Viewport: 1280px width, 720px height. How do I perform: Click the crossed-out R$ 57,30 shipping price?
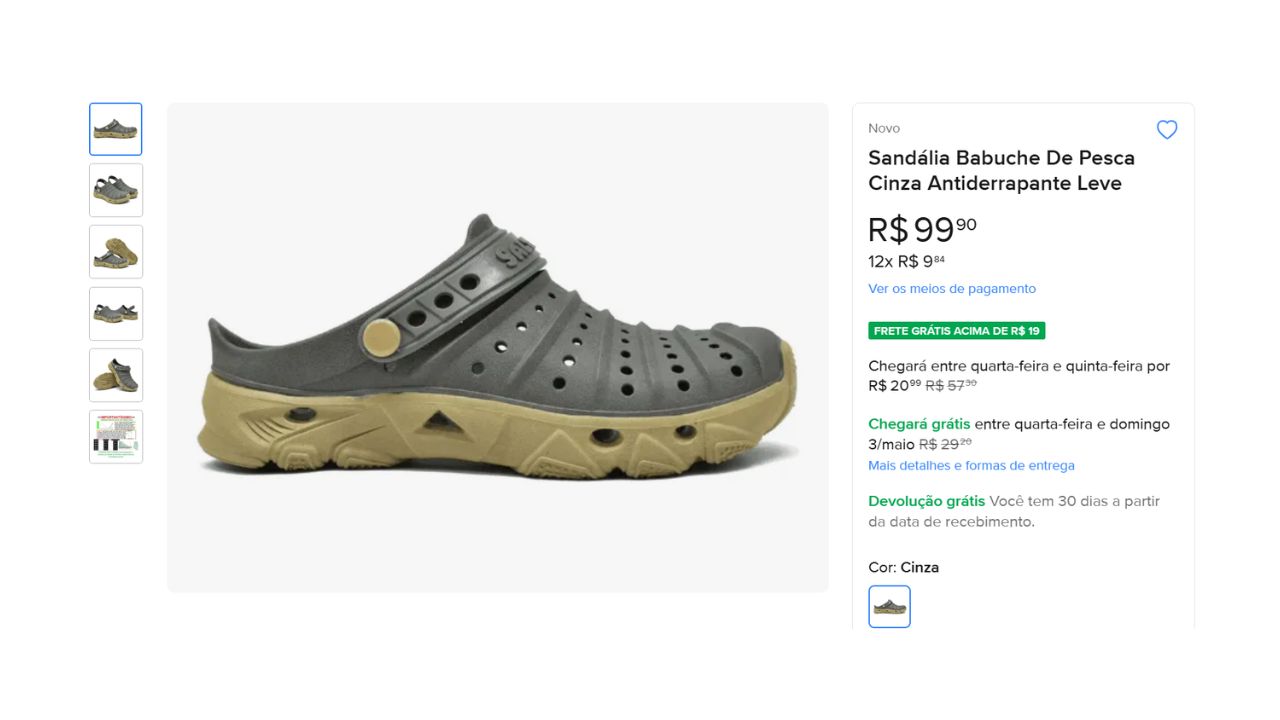coord(950,385)
